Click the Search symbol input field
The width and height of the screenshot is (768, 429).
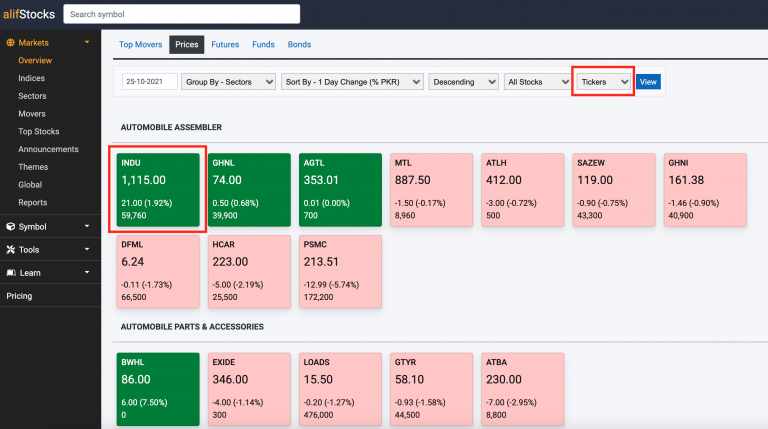click(181, 14)
